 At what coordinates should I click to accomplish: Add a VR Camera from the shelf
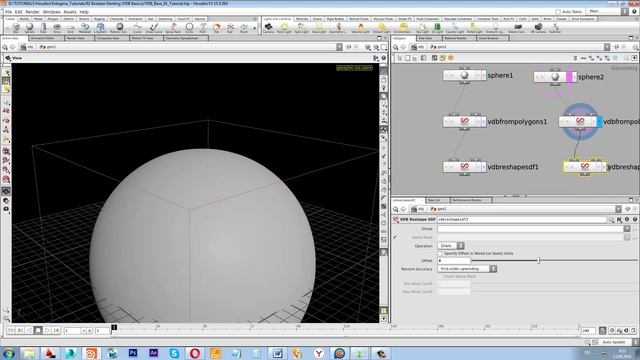coord(538,28)
